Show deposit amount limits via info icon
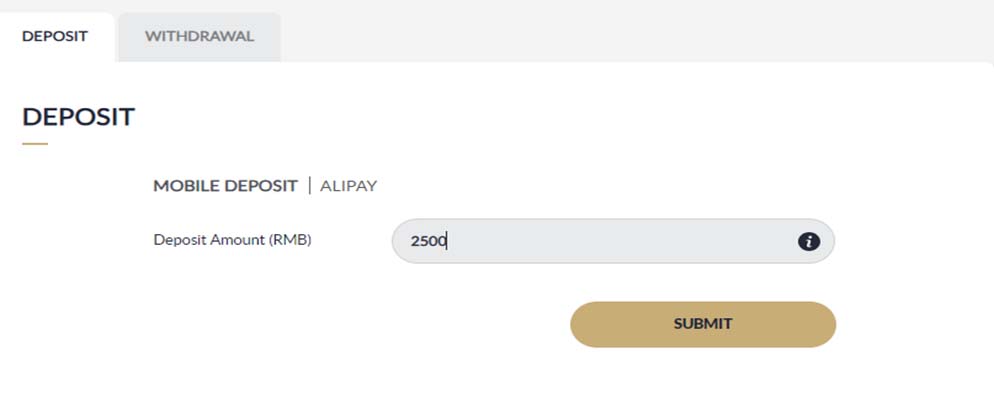This screenshot has height=396, width=994. [x=808, y=241]
